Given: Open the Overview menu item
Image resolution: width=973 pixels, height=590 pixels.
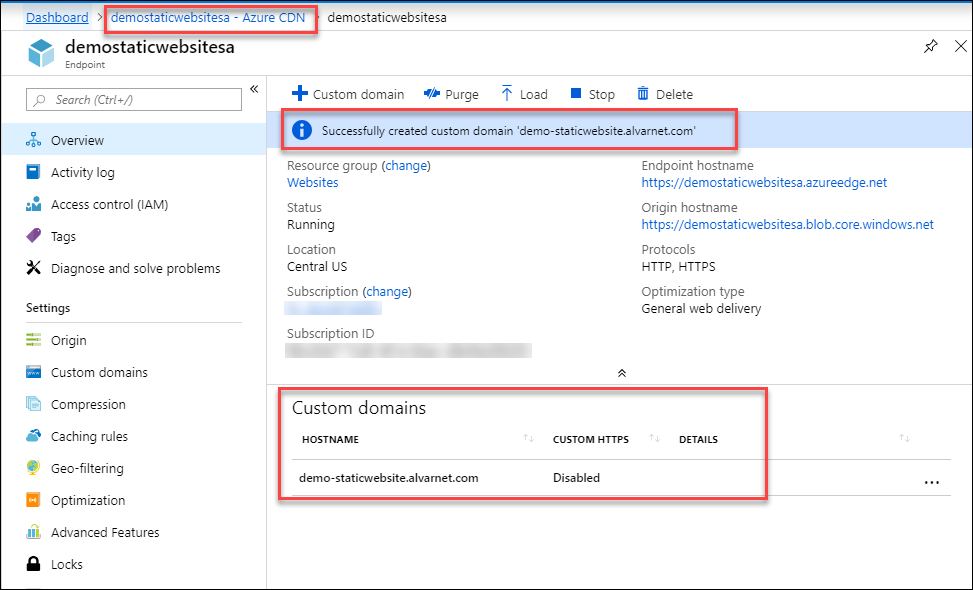Looking at the screenshot, I should click(x=133, y=140).
